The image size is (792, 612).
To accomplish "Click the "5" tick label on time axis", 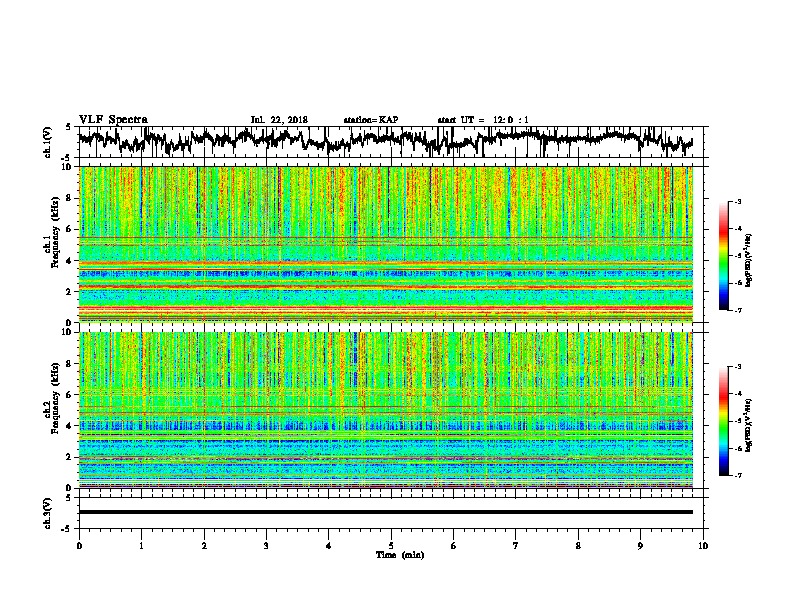I will [391, 546].
